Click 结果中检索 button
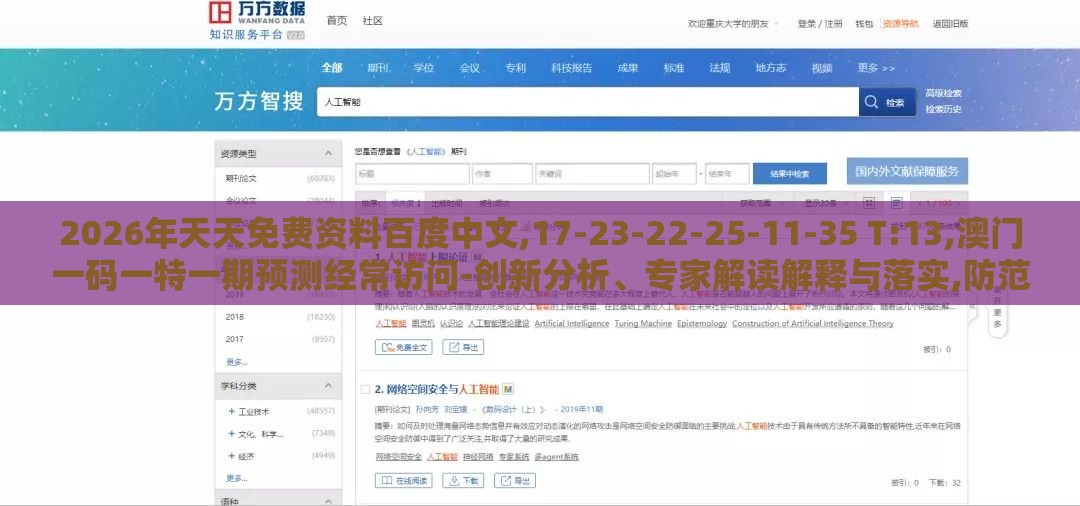 789,173
